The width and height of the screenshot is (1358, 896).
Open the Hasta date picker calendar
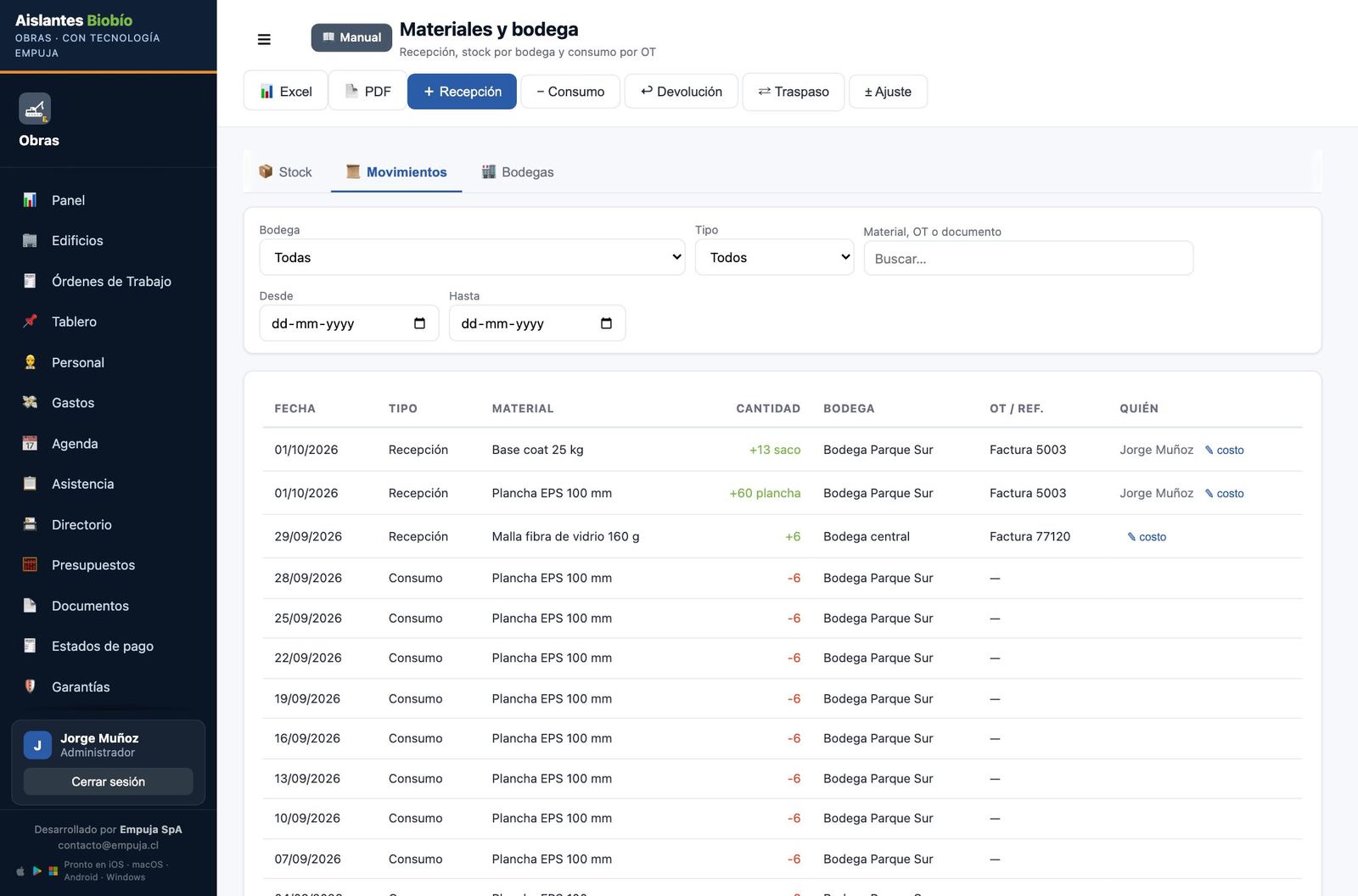click(606, 323)
